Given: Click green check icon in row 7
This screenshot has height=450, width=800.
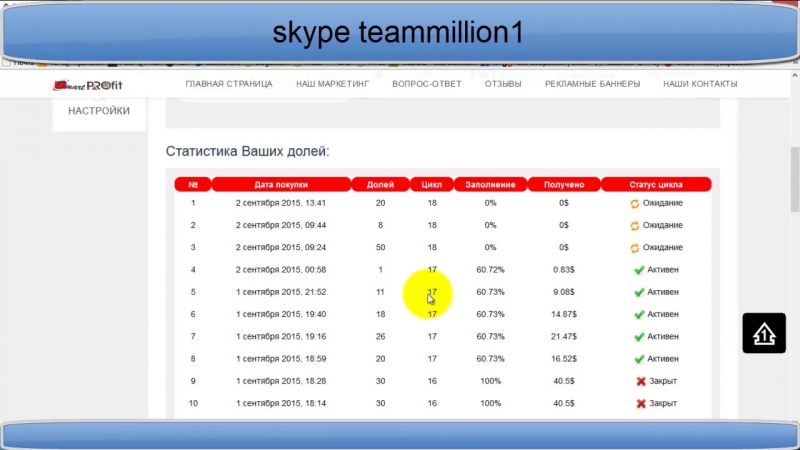Looking at the screenshot, I should coord(639,337).
